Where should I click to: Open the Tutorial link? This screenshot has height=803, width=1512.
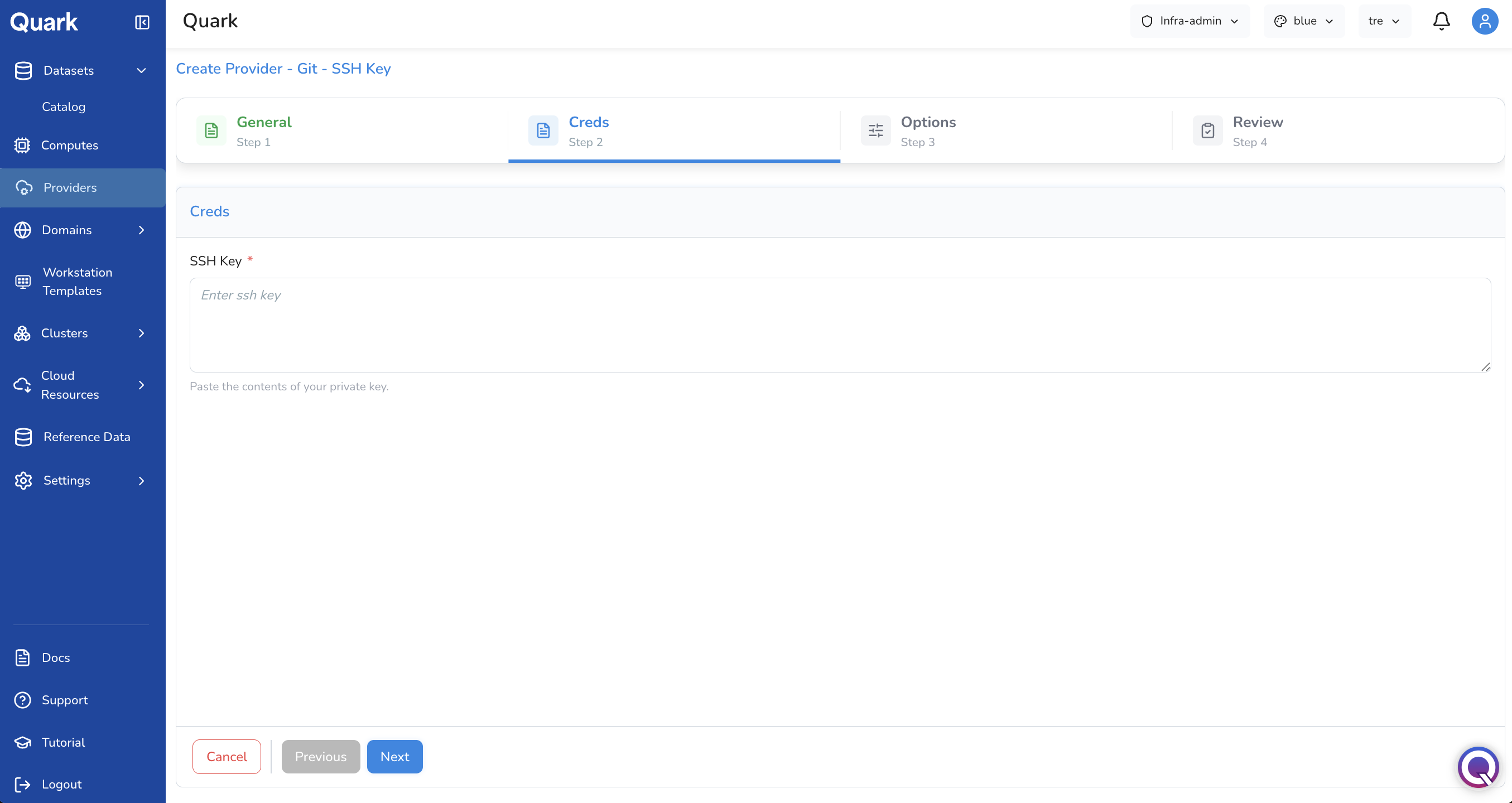click(x=64, y=742)
